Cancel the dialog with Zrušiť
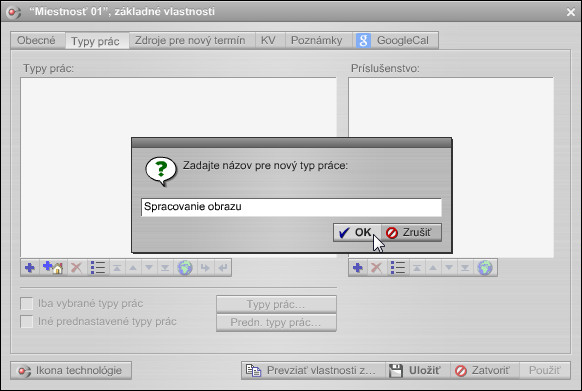The height and width of the screenshot is (391, 582). point(411,232)
